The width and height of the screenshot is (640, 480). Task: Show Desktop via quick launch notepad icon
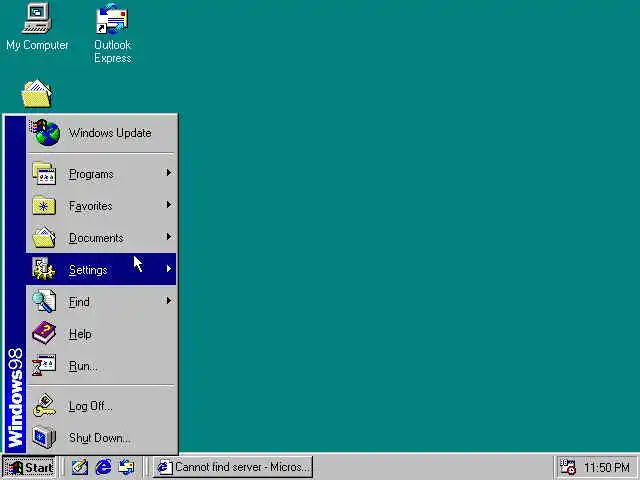[80, 467]
